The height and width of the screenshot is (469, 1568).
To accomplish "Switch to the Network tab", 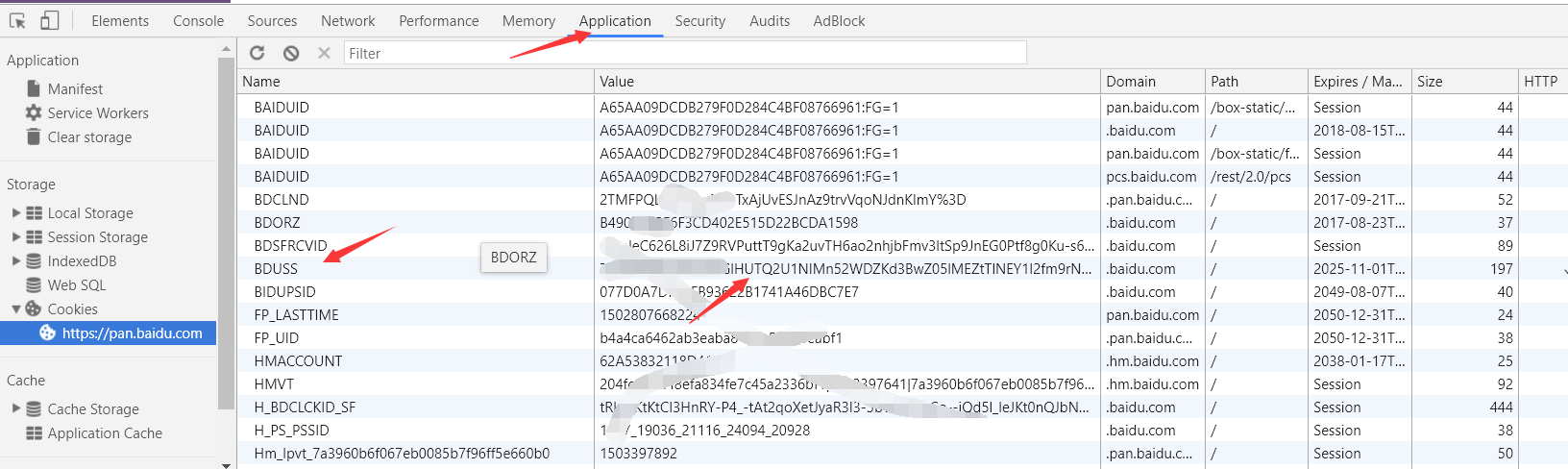I will click(x=348, y=20).
